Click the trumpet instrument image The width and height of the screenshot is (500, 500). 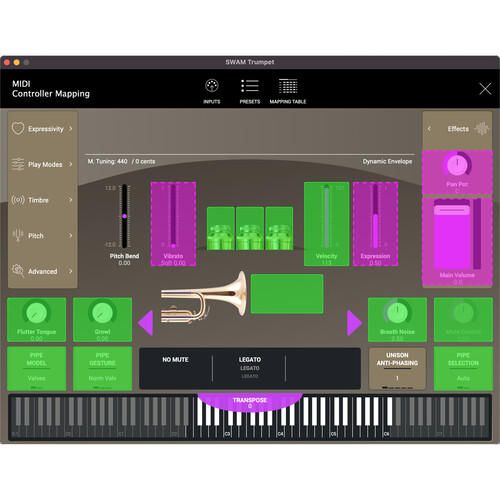pyautogui.click(x=204, y=298)
